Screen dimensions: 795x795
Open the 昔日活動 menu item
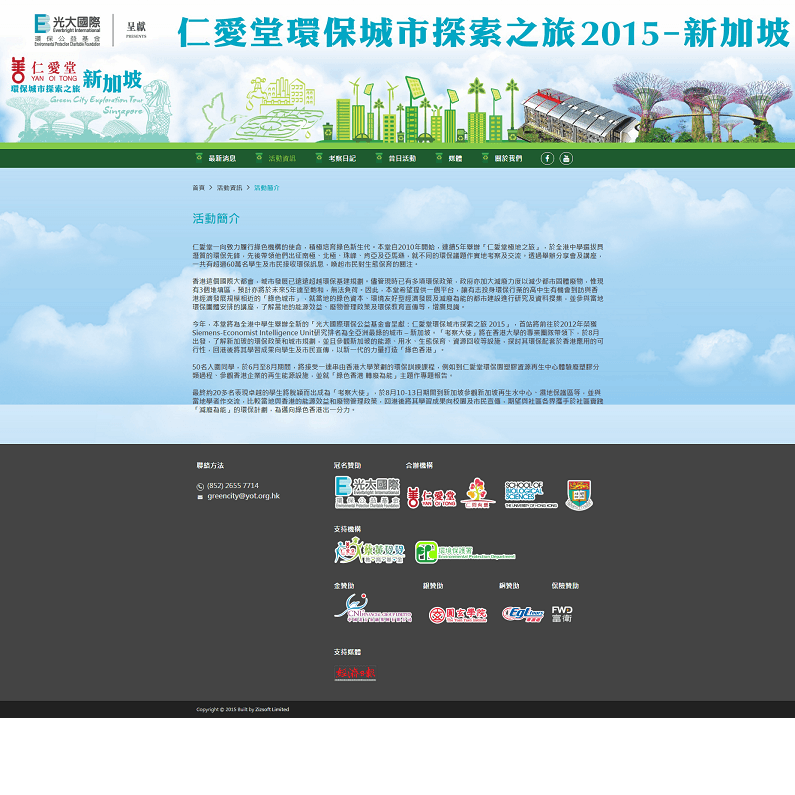[402, 159]
